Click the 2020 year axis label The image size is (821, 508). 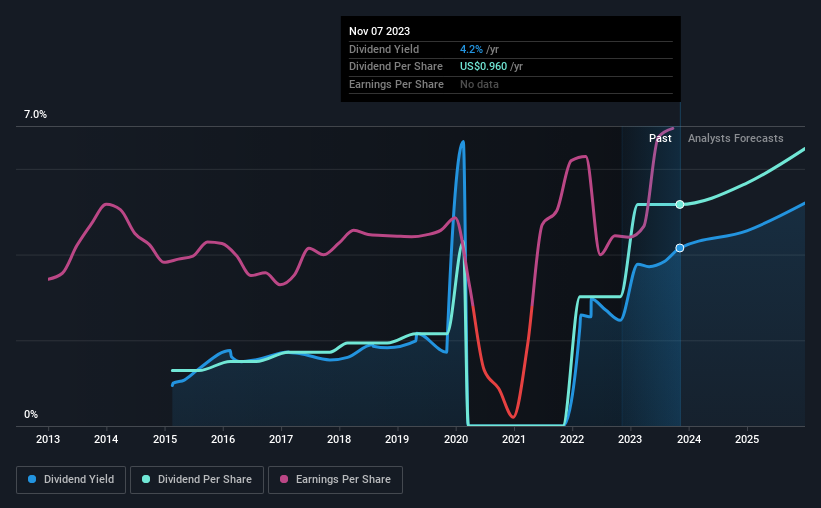point(456,439)
